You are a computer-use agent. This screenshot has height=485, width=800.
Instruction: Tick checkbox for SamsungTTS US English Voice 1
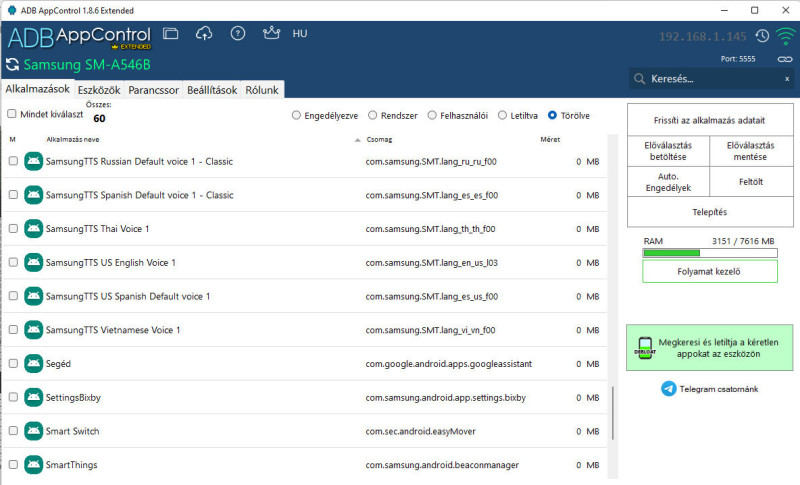[x=13, y=262]
